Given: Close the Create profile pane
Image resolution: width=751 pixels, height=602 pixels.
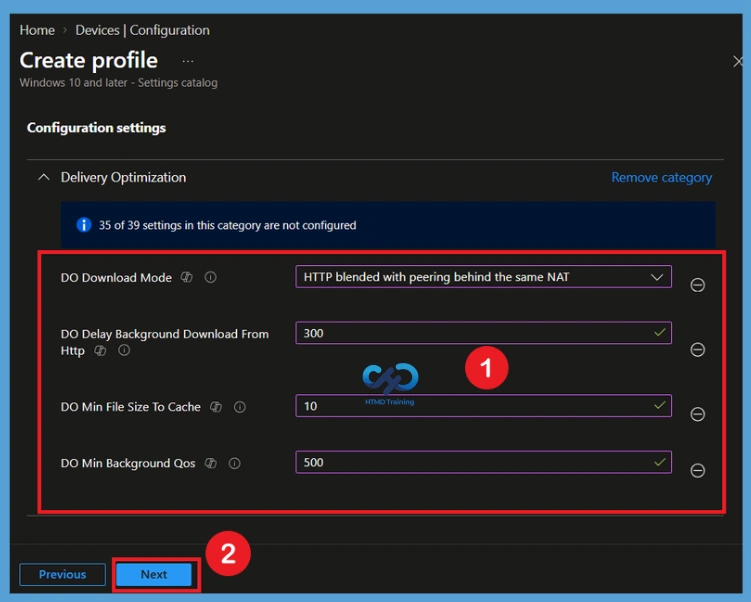Looking at the screenshot, I should click(738, 61).
